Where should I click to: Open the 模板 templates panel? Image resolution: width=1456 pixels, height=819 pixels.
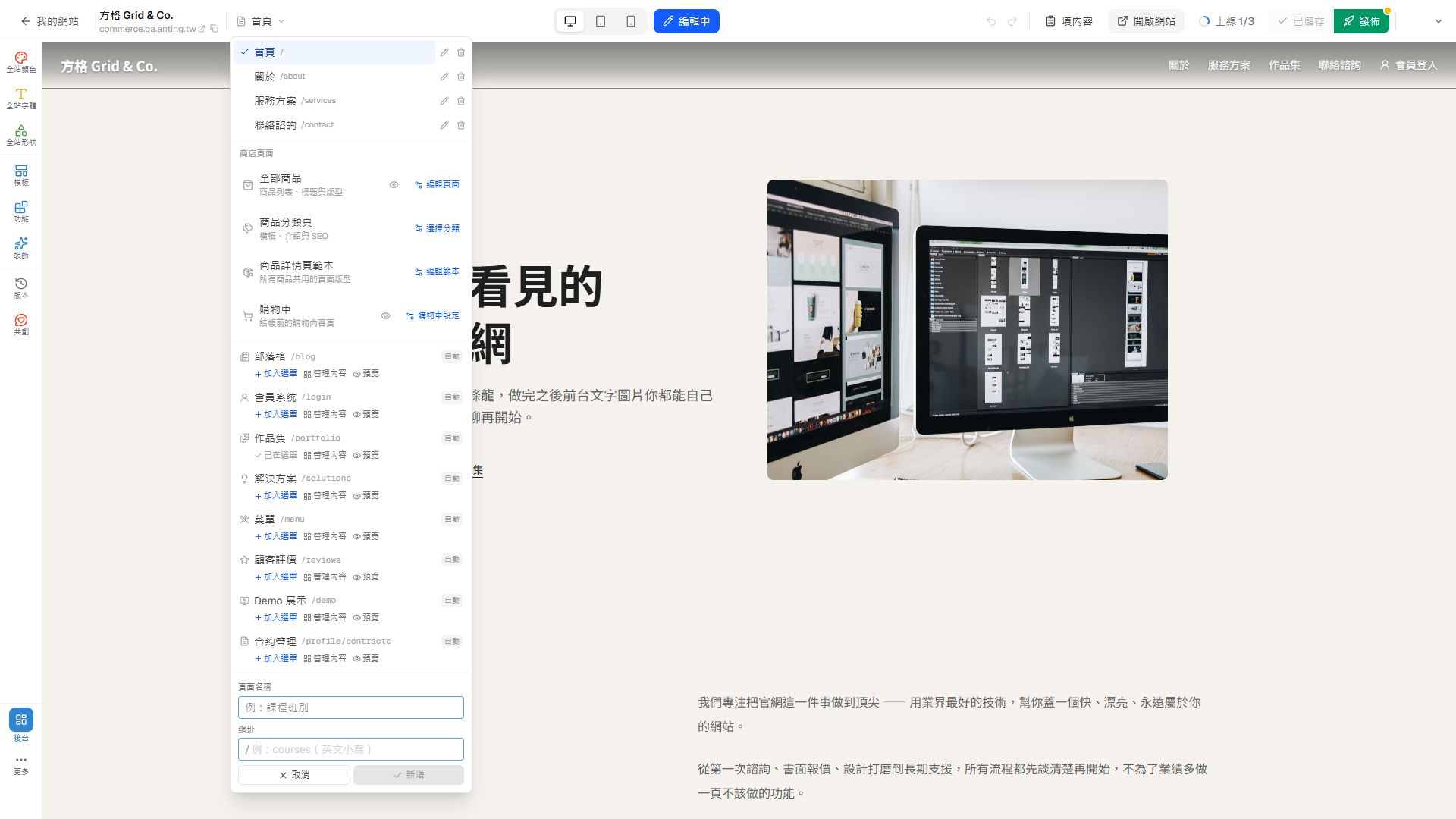point(21,175)
